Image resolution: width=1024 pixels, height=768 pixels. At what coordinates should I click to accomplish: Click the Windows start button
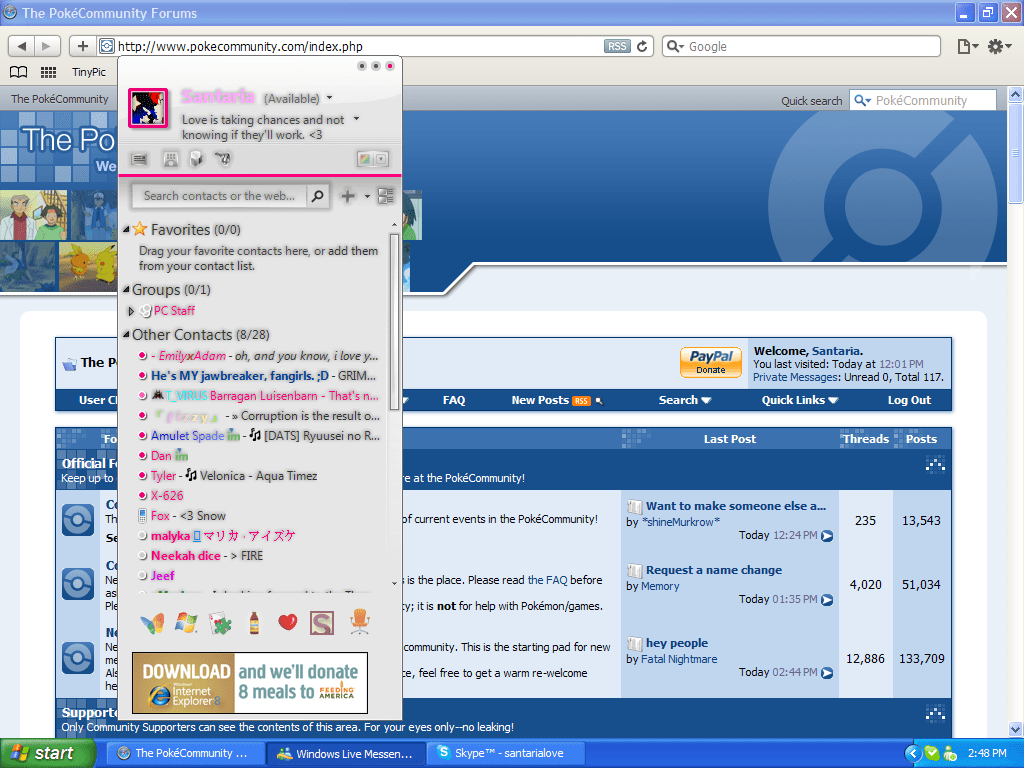pyautogui.click(x=47, y=754)
